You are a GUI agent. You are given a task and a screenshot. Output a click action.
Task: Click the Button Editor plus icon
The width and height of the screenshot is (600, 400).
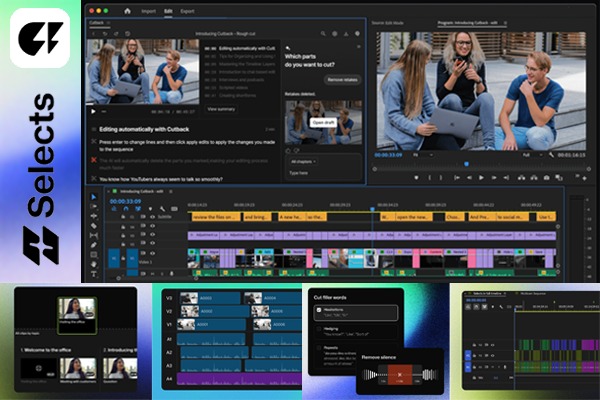[584, 178]
